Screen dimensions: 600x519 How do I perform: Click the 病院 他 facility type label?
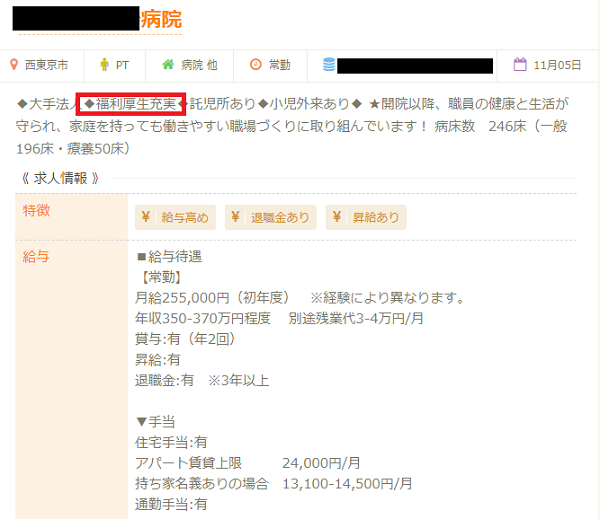199,65
